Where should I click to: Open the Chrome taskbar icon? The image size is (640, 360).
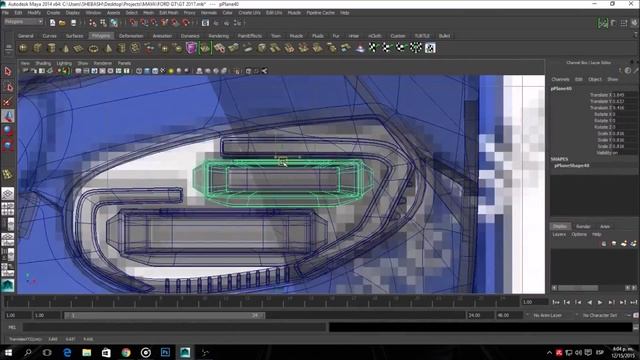(126, 352)
